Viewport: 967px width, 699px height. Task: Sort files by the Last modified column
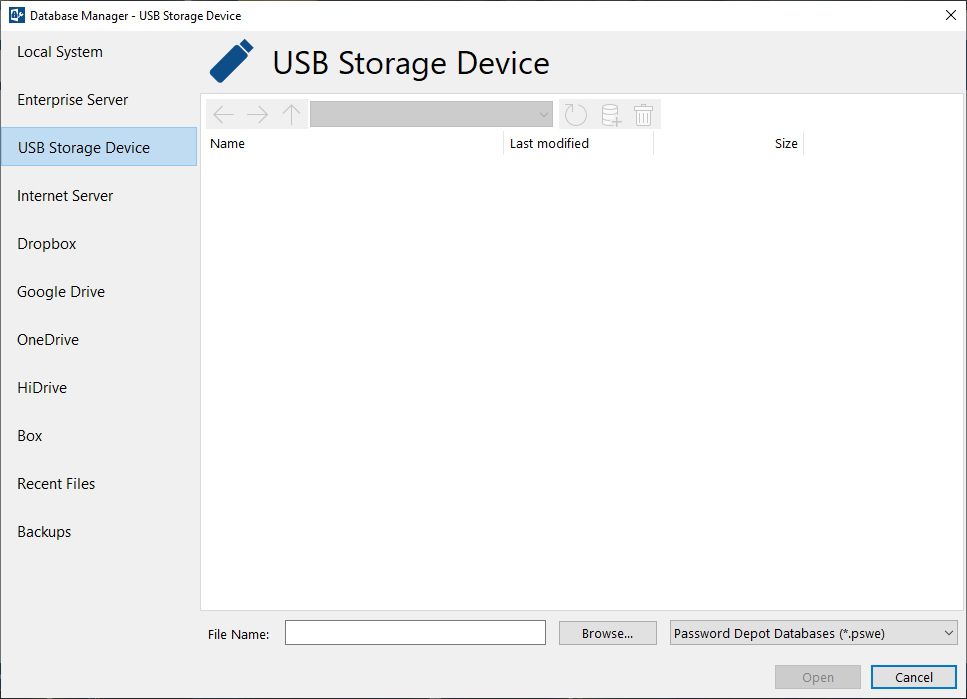point(549,144)
